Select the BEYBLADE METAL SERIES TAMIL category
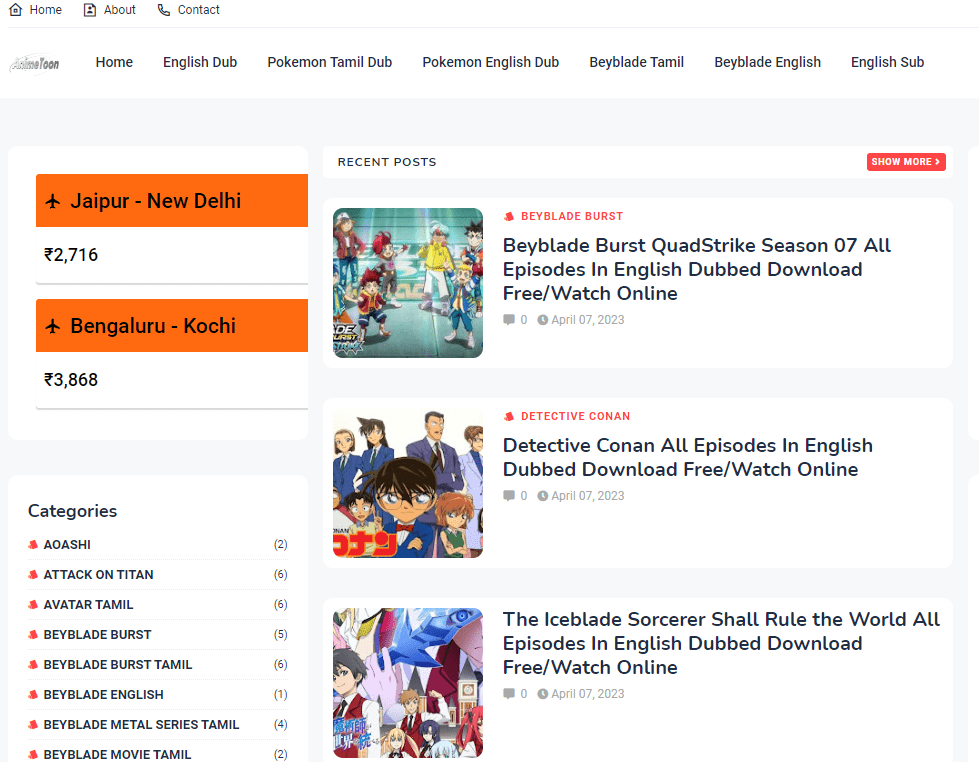 (x=141, y=725)
